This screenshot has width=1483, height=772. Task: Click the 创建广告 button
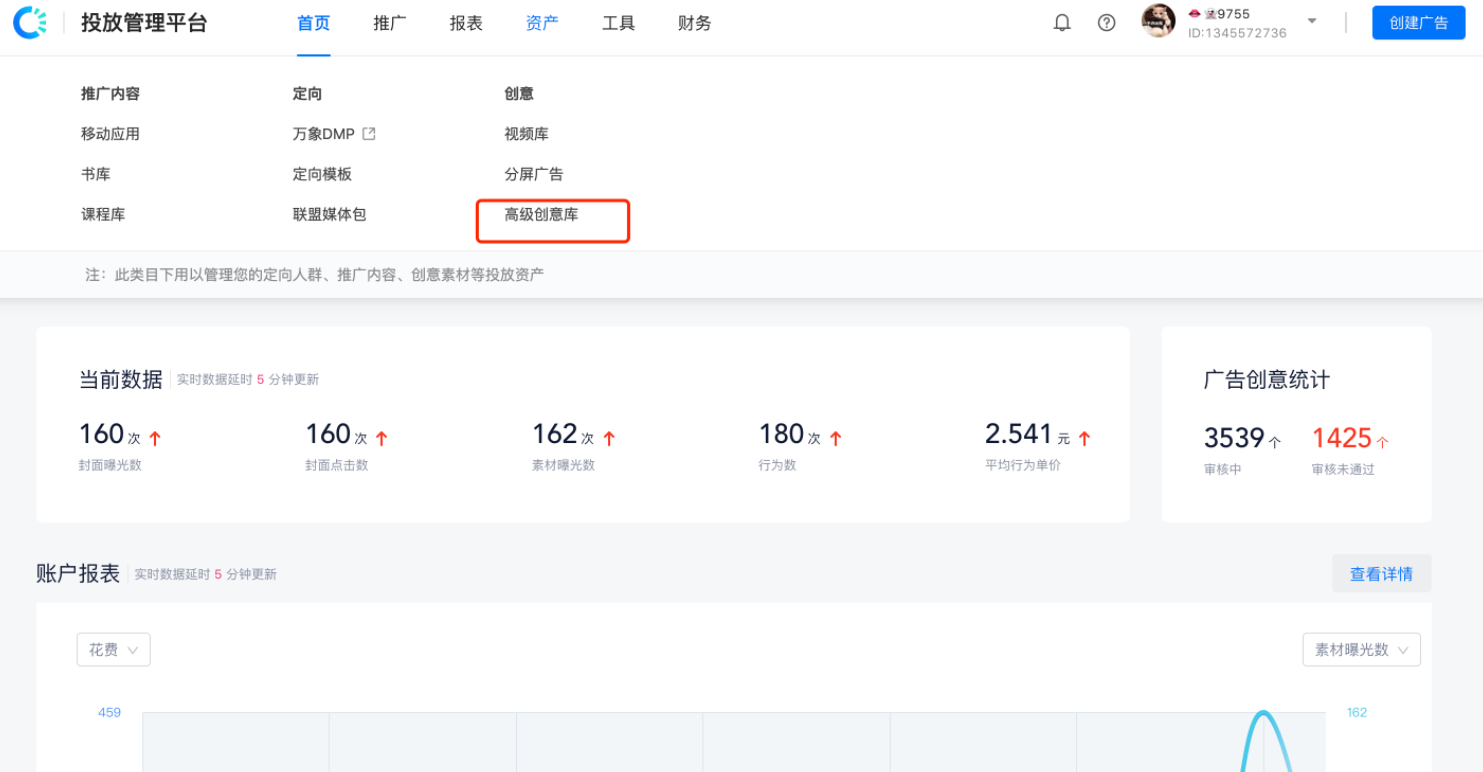tap(1418, 23)
